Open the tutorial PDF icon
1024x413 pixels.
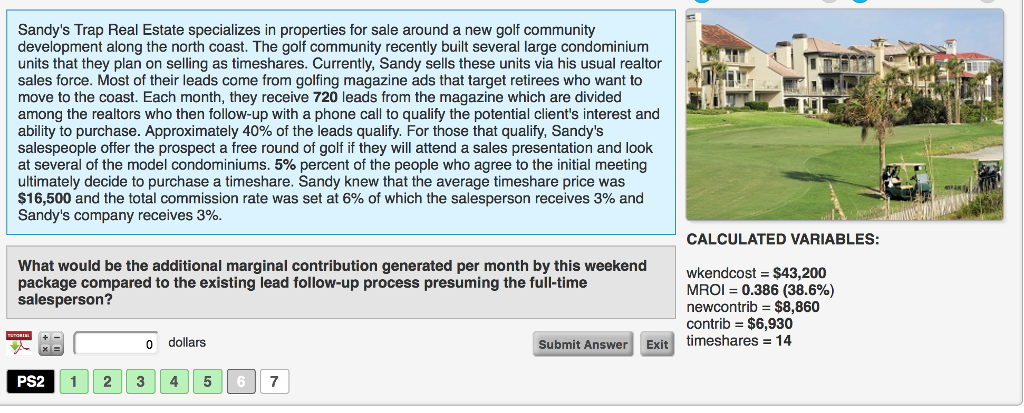click(18, 343)
